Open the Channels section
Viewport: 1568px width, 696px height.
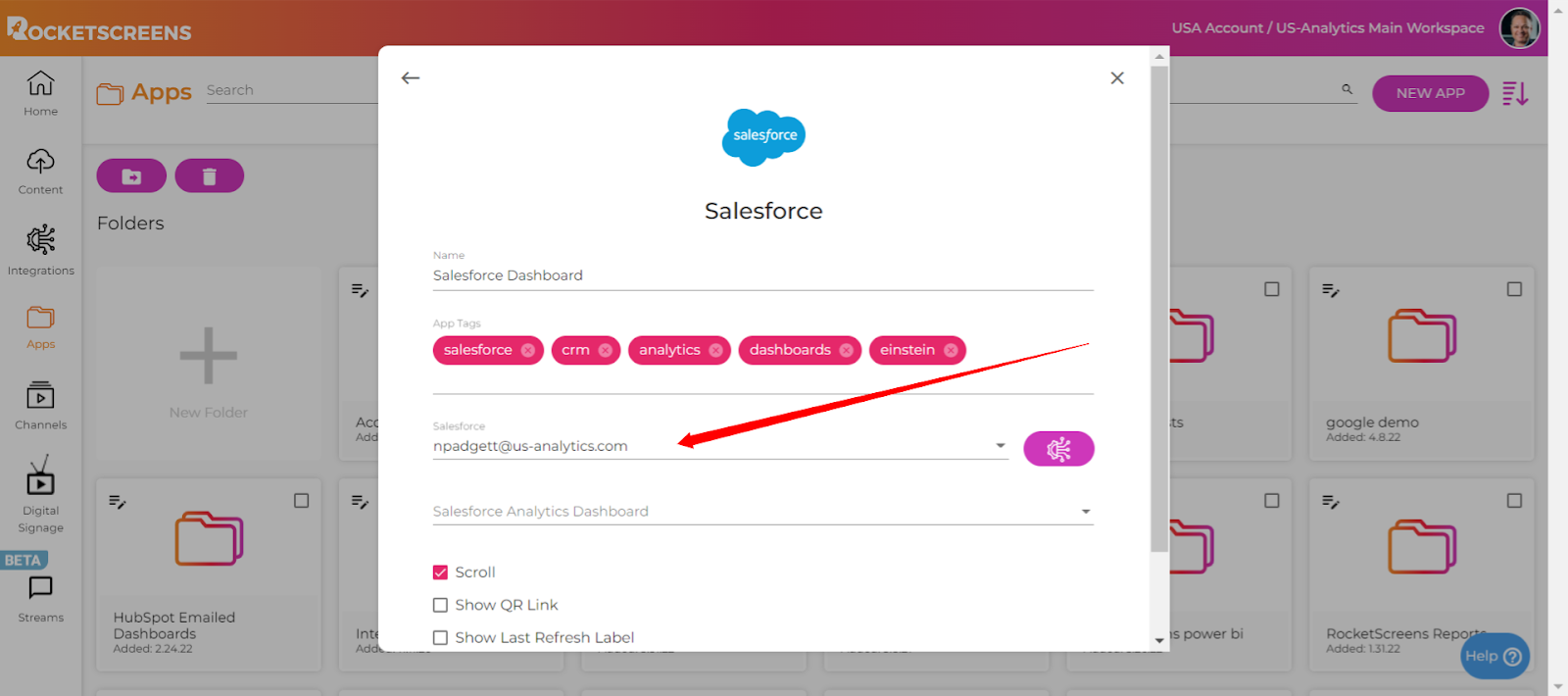40,407
